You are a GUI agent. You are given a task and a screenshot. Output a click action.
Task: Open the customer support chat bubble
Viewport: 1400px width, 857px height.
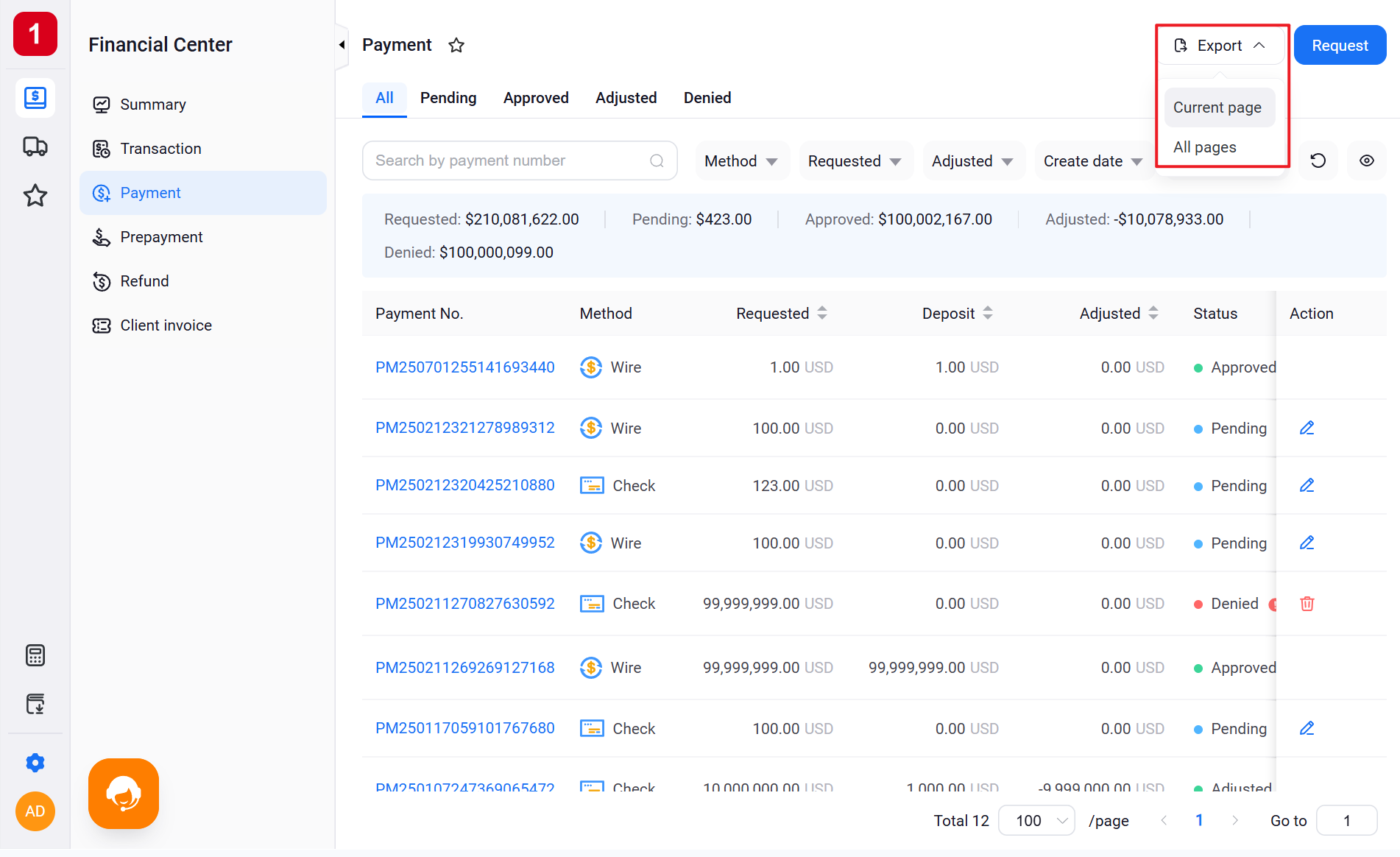coord(124,794)
